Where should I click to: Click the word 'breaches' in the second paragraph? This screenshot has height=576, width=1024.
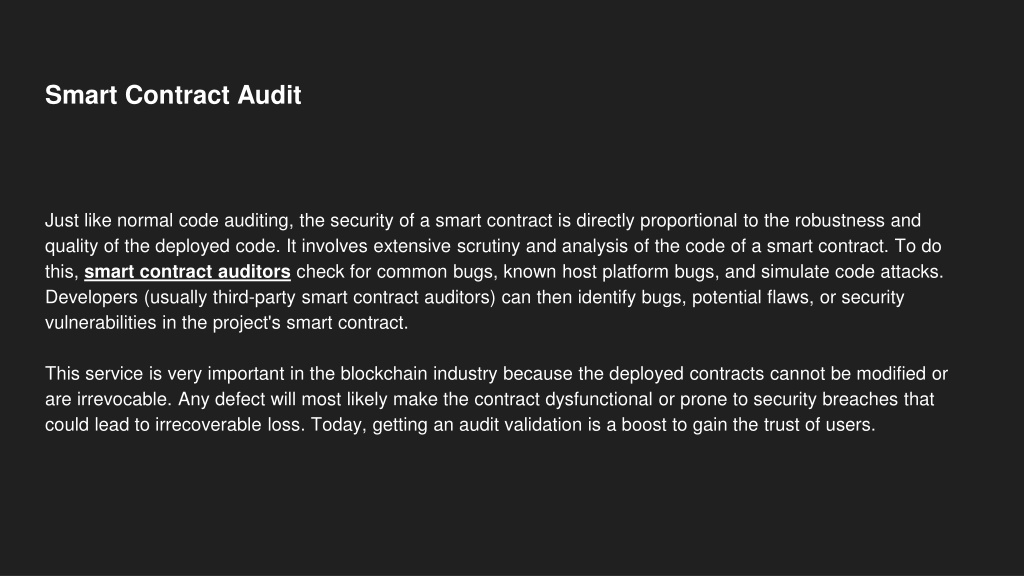[x=859, y=399]
